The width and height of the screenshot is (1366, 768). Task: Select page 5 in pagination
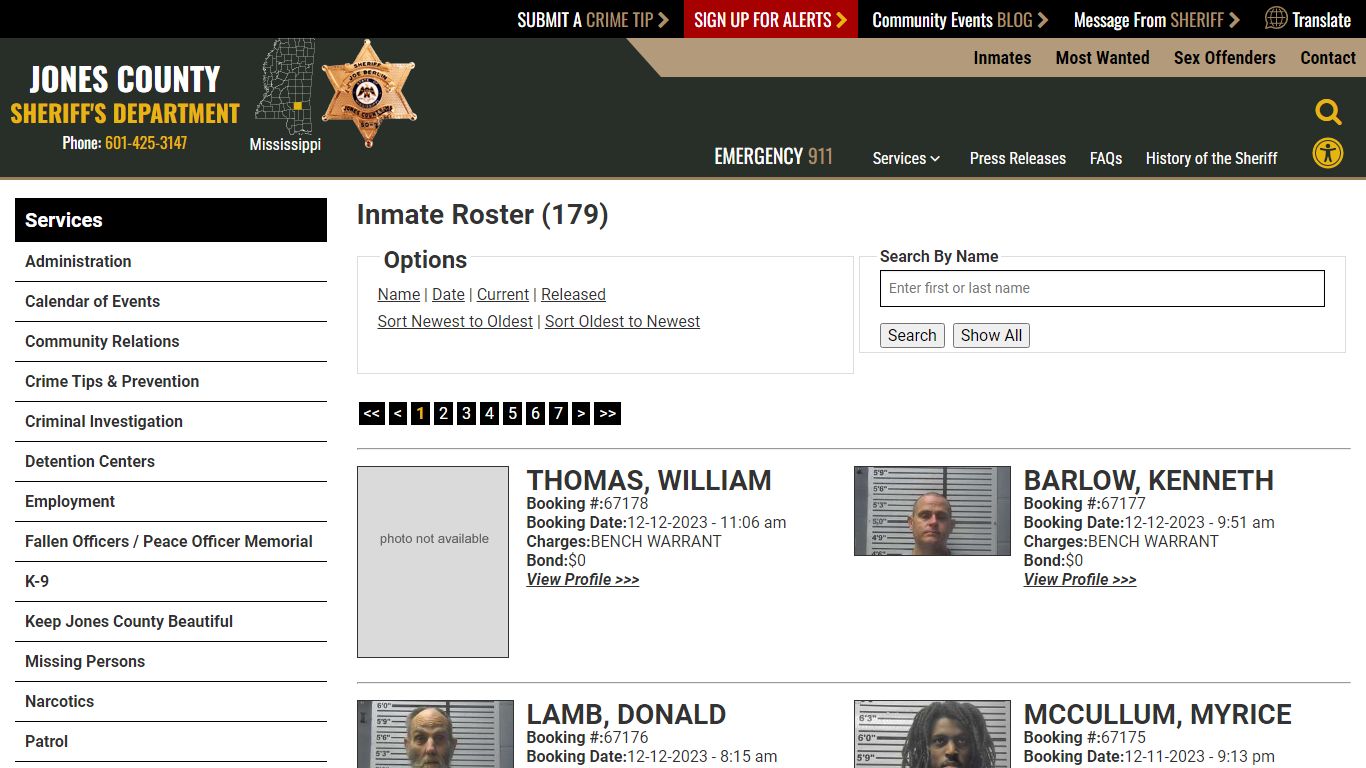[x=512, y=413]
